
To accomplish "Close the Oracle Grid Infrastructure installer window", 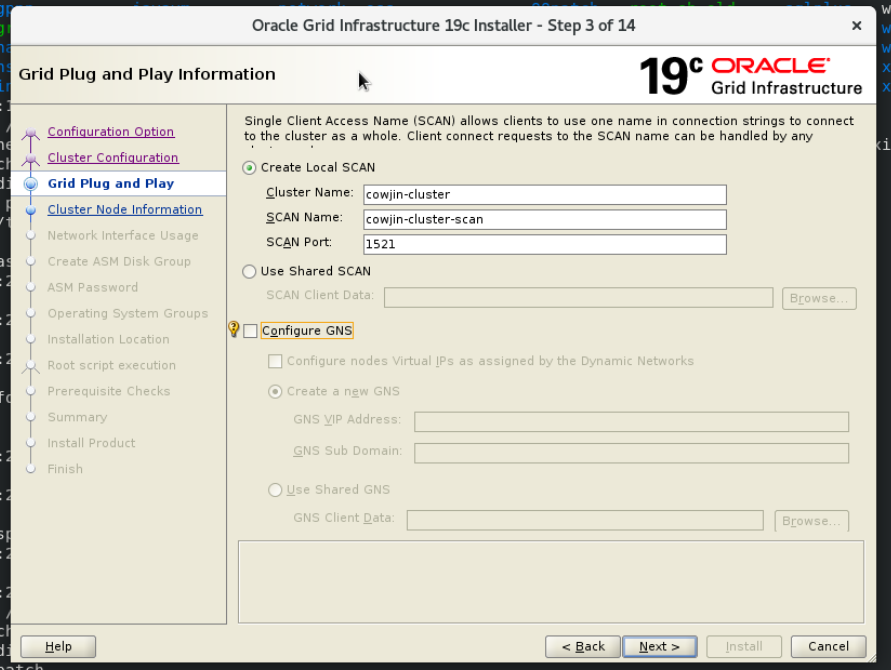I will [x=856, y=26].
